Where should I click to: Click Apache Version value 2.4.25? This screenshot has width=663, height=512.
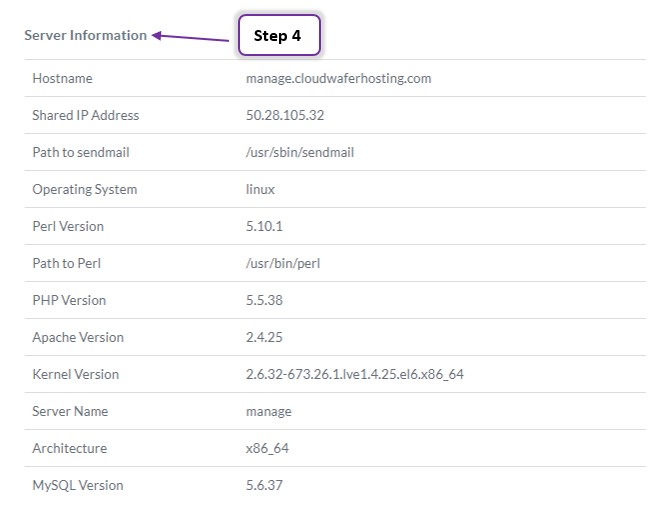coord(264,337)
